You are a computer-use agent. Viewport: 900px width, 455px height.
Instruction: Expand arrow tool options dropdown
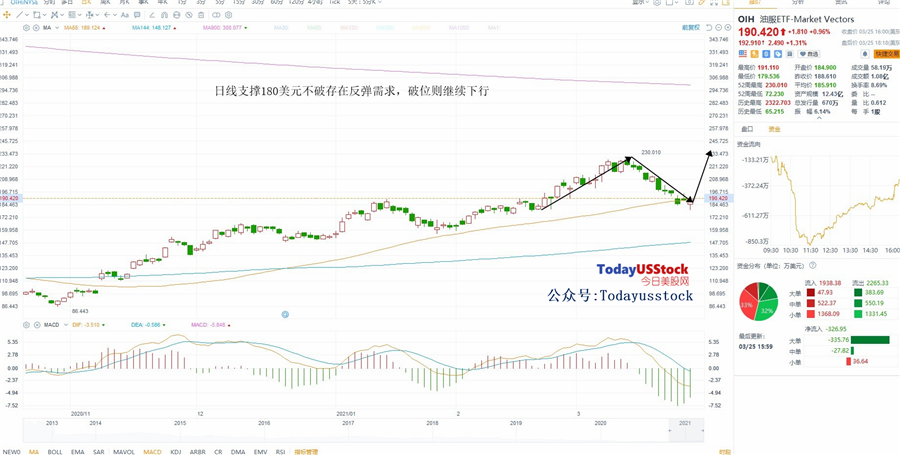pos(115,15)
